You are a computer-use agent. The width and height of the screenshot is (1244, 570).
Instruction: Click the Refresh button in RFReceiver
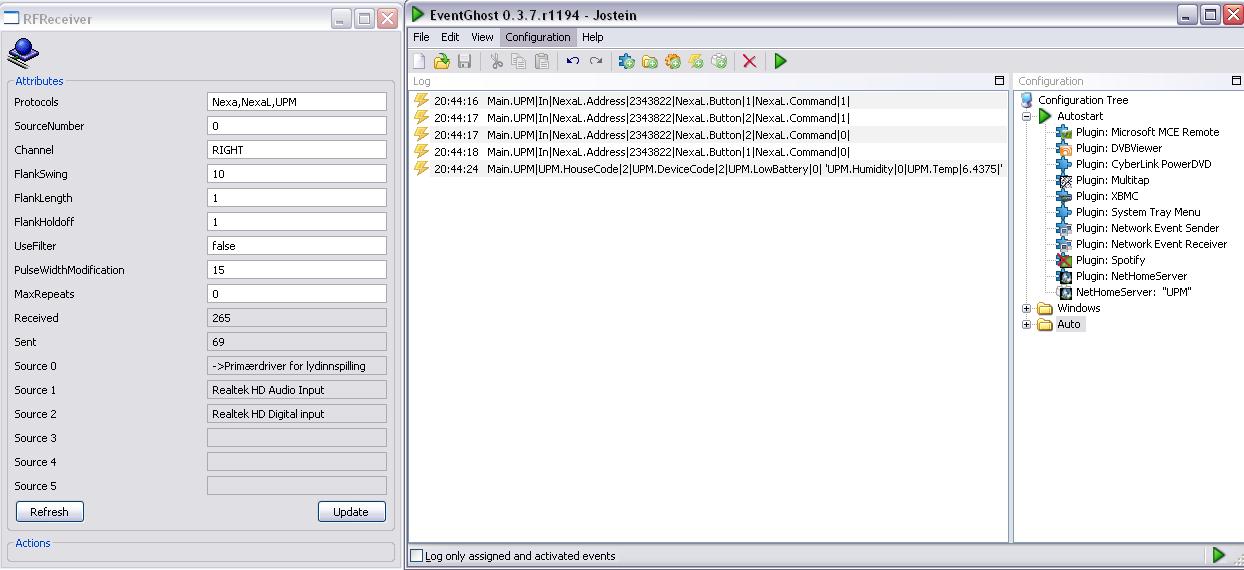click(x=50, y=511)
